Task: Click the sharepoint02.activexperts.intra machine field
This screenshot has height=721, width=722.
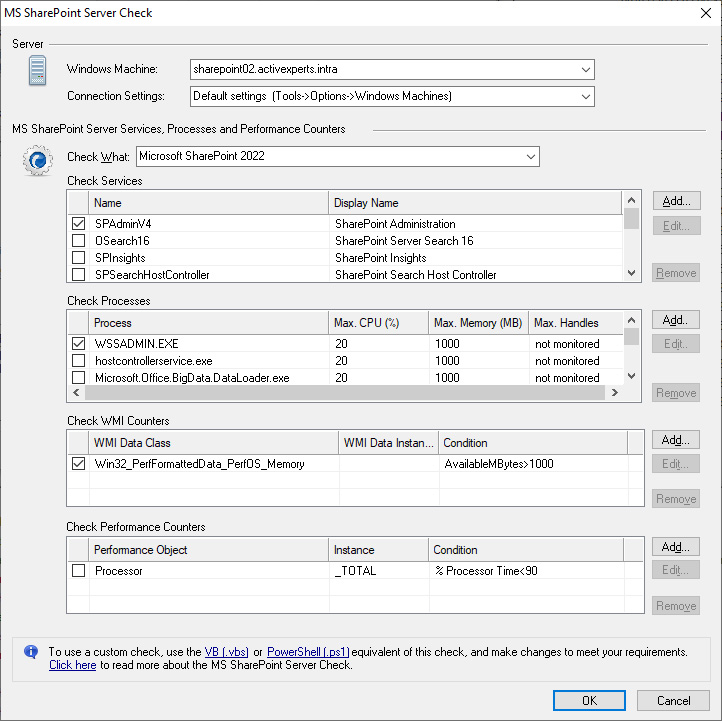Action: click(392, 70)
